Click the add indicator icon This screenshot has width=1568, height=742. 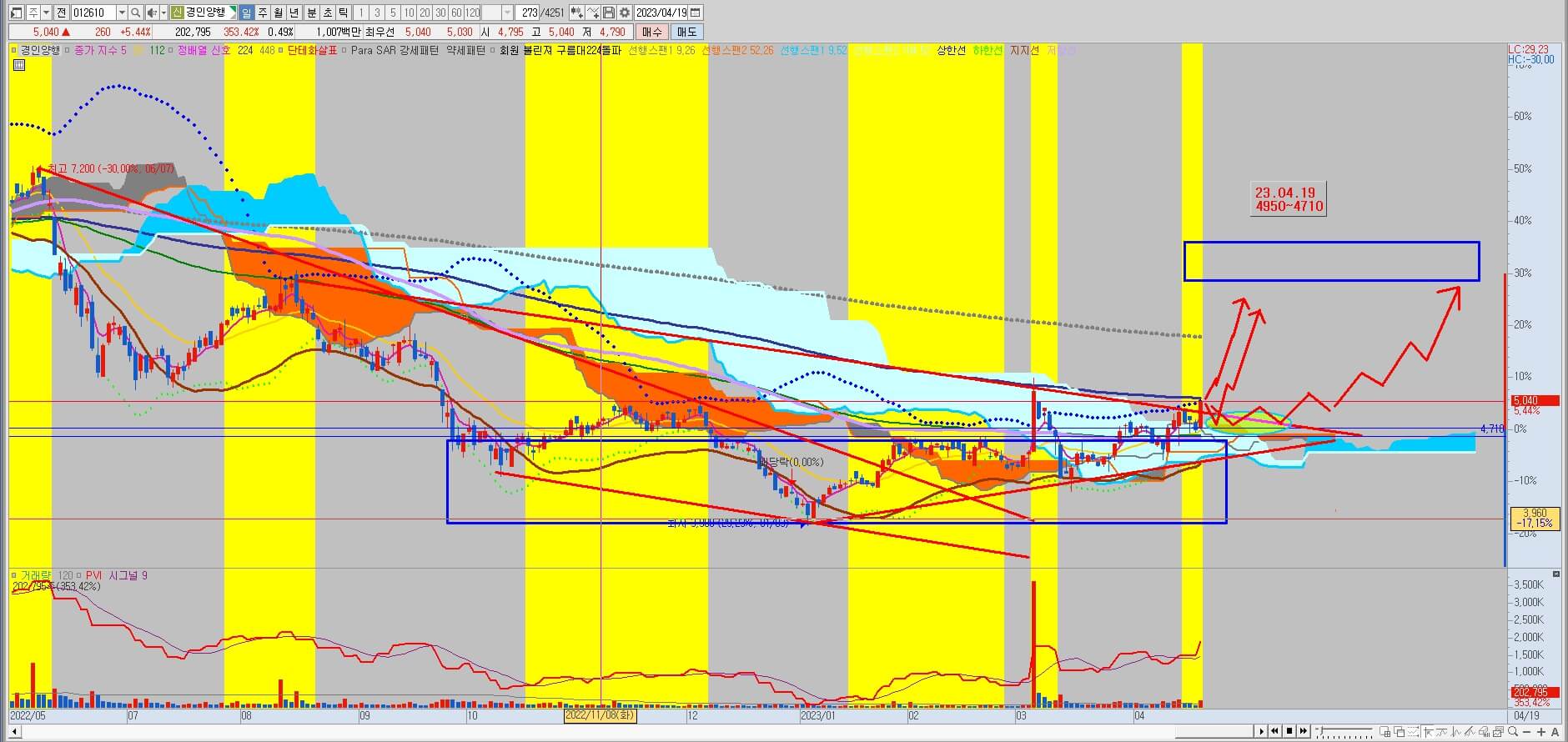[577, 13]
